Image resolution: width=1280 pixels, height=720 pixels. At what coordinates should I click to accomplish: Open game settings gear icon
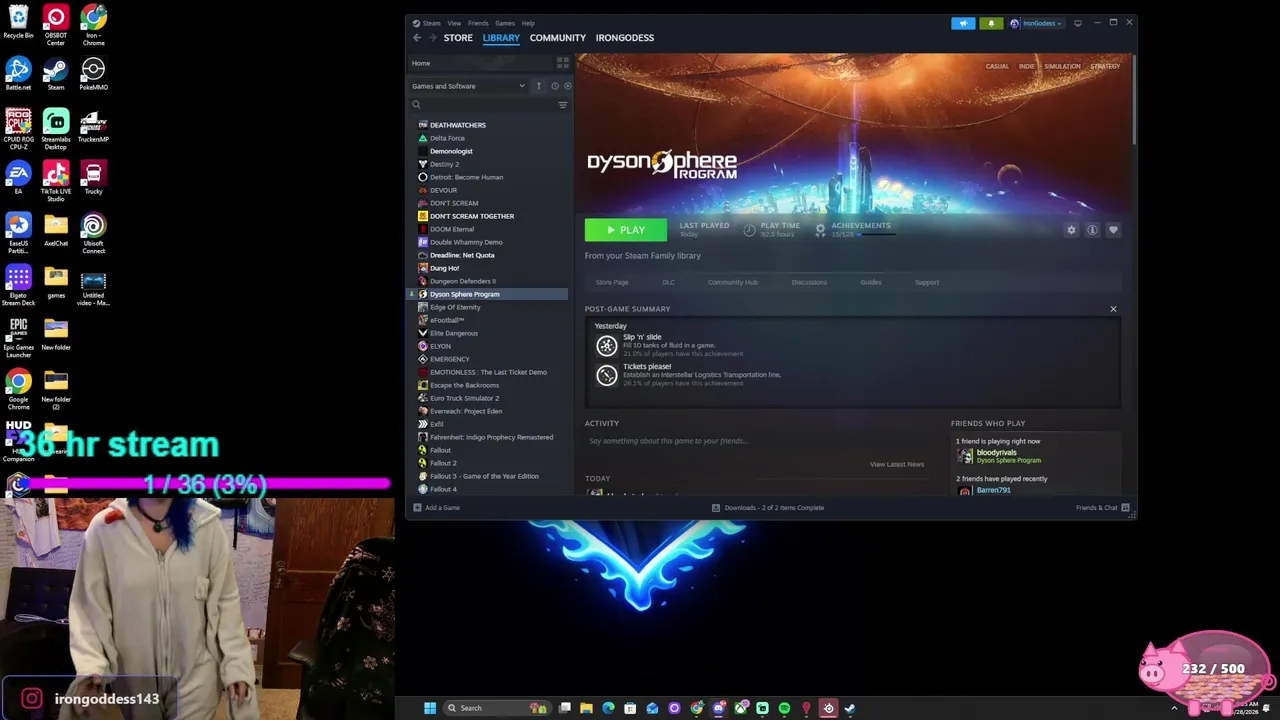(1071, 230)
